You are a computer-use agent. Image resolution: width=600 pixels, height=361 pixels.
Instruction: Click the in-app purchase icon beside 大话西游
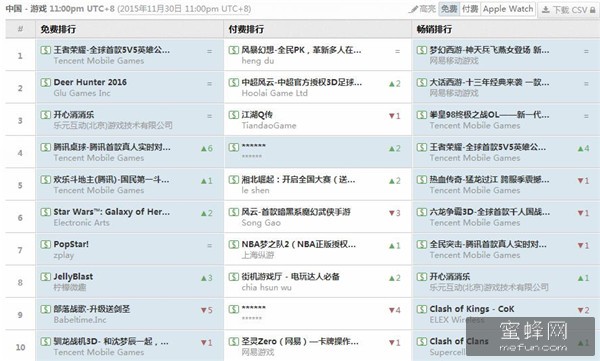tap(422, 82)
